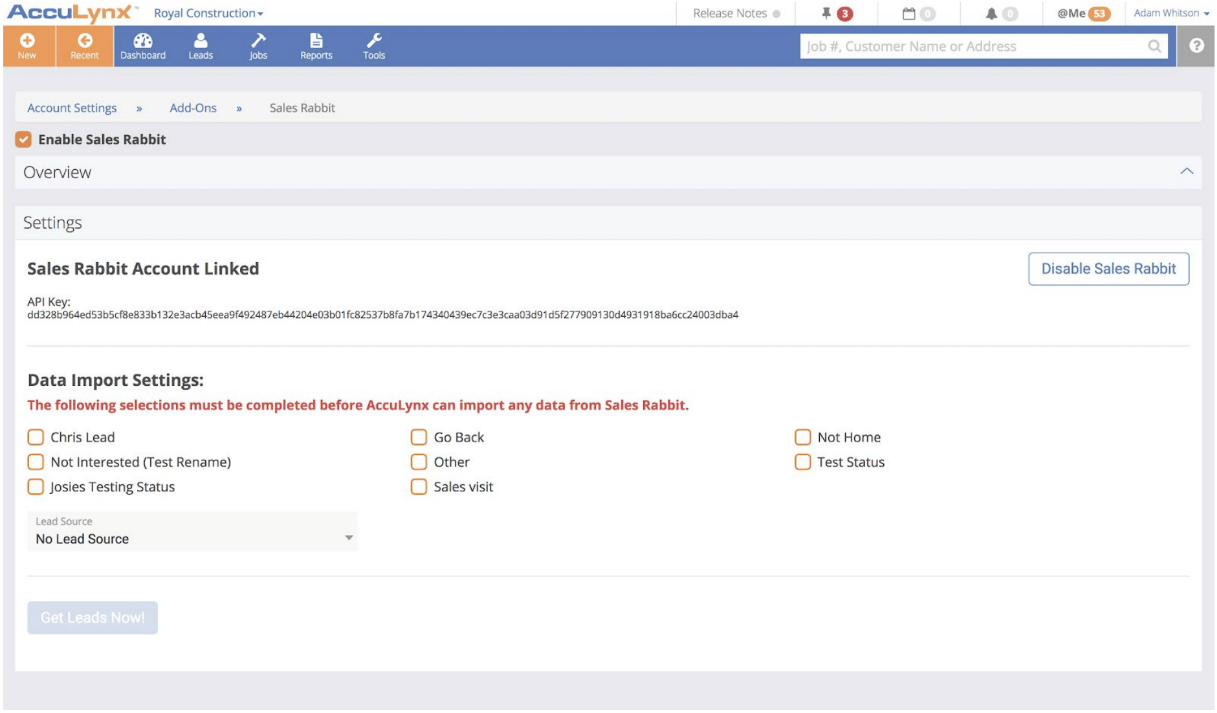This screenshot has width=1217, height=713.
Task: Open Release Notes link
Action: pyautogui.click(x=735, y=13)
